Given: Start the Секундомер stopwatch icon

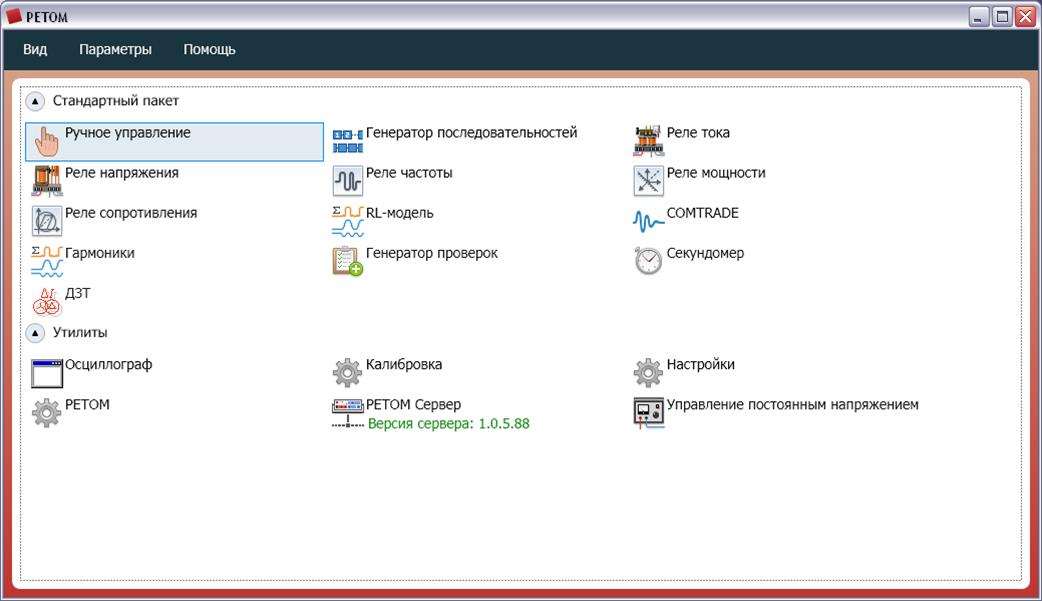Looking at the screenshot, I should coord(648,261).
